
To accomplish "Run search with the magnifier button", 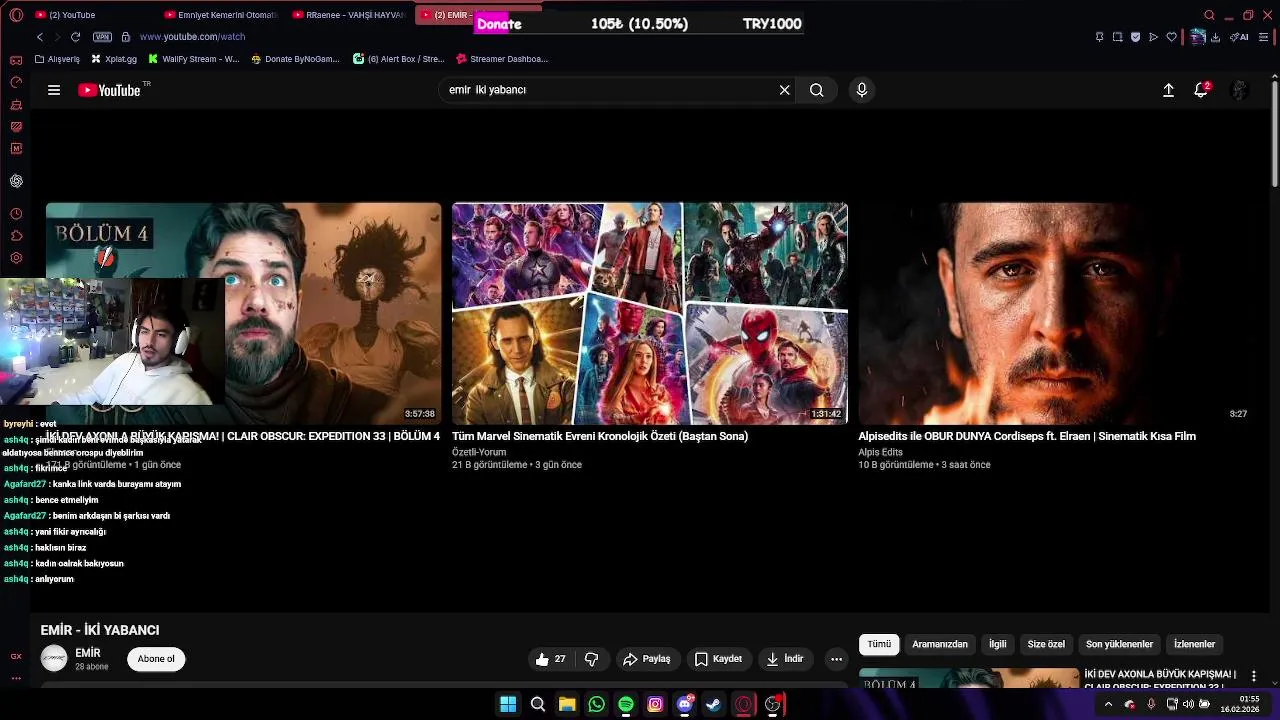I will point(817,90).
